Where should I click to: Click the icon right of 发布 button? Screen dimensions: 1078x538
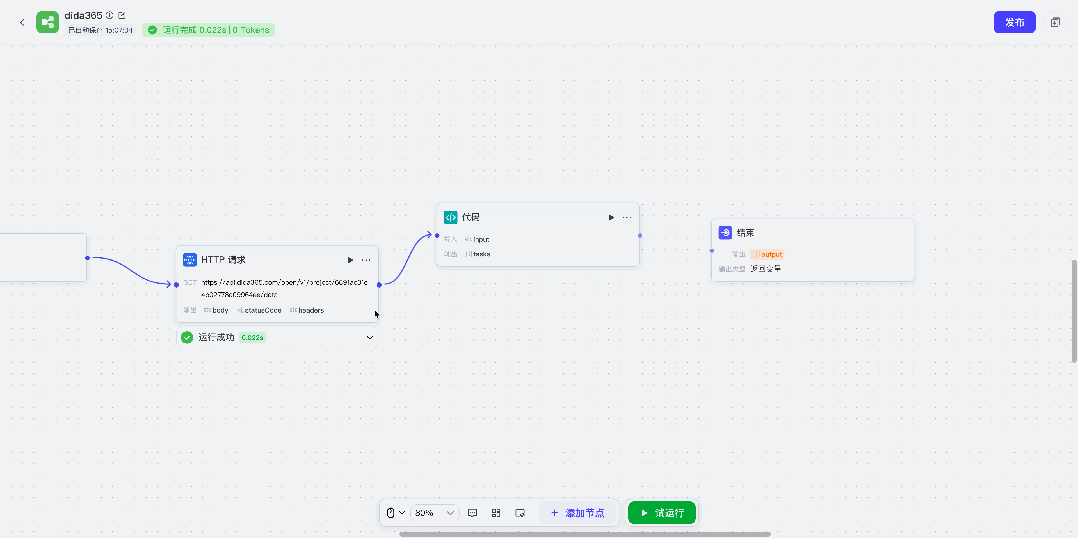(x=1055, y=23)
